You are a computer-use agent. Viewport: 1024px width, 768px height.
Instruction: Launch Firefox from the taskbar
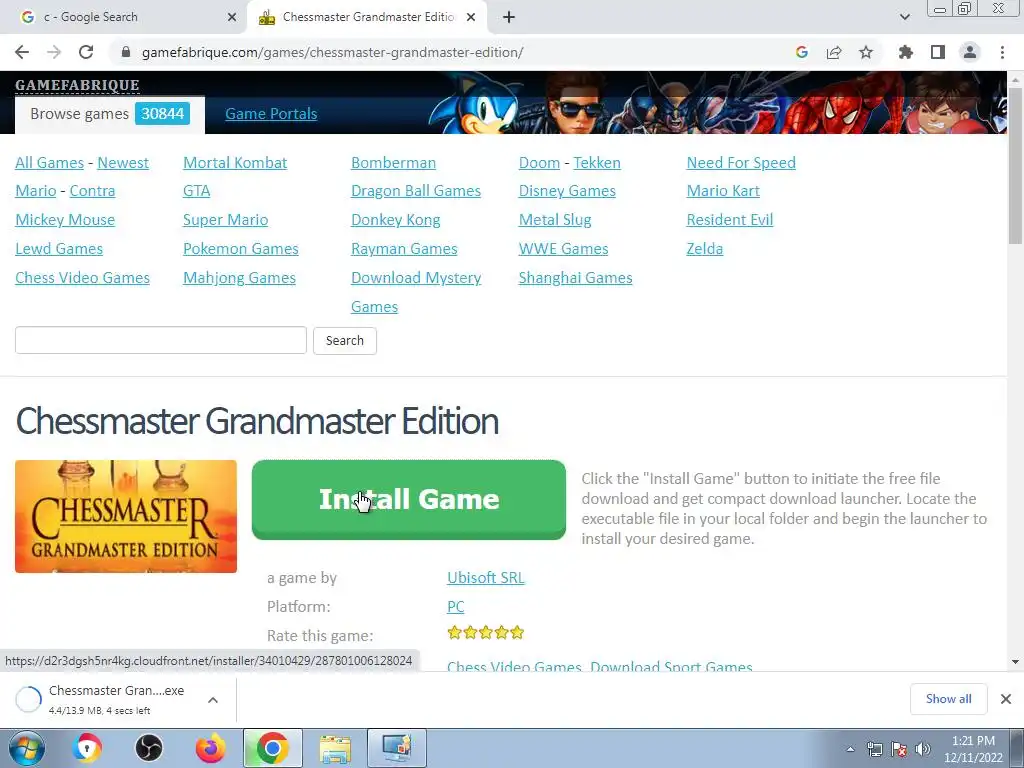click(x=210, y=748)
